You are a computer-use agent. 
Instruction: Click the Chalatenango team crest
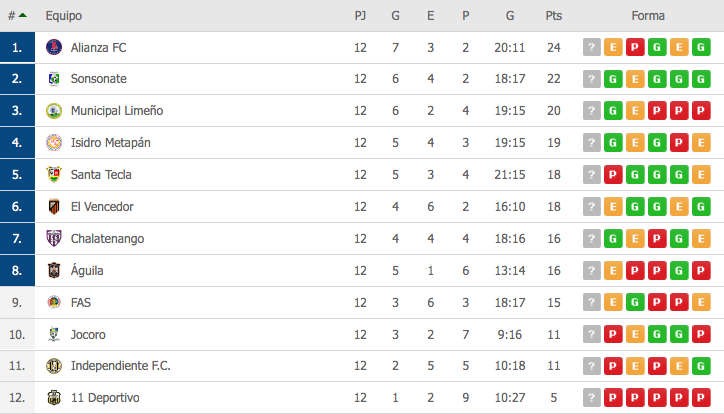click(54, 238)
